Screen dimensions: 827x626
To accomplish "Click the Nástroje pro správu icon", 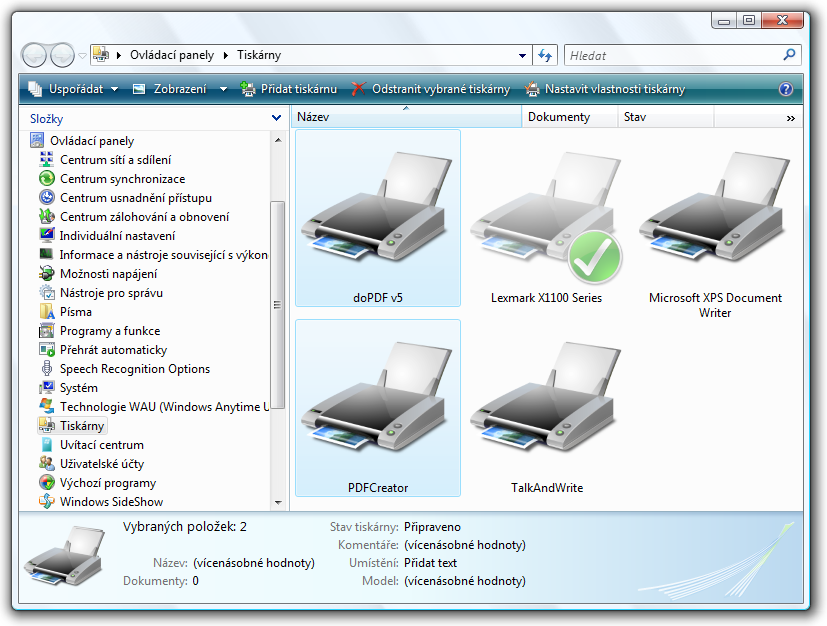I will pyautogui.click(x=47, y=292).
